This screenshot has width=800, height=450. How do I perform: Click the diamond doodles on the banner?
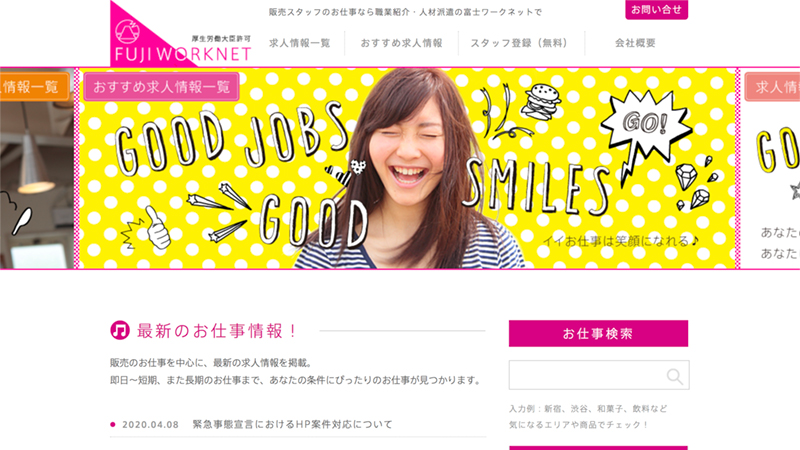695,185
